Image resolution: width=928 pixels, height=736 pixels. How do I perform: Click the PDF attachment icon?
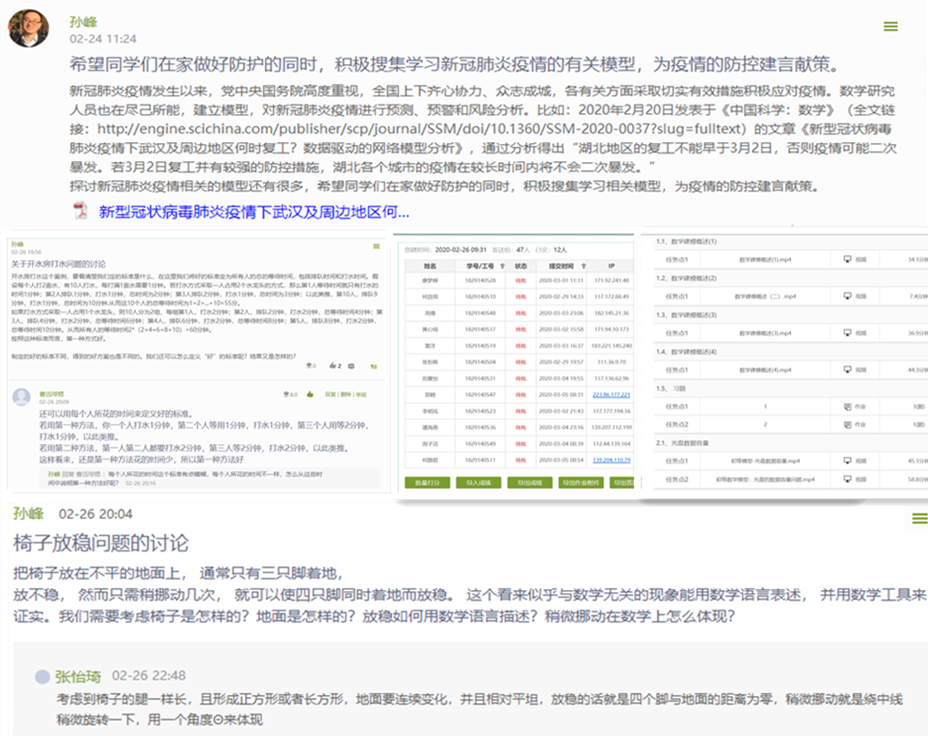[x=81, y=211]
